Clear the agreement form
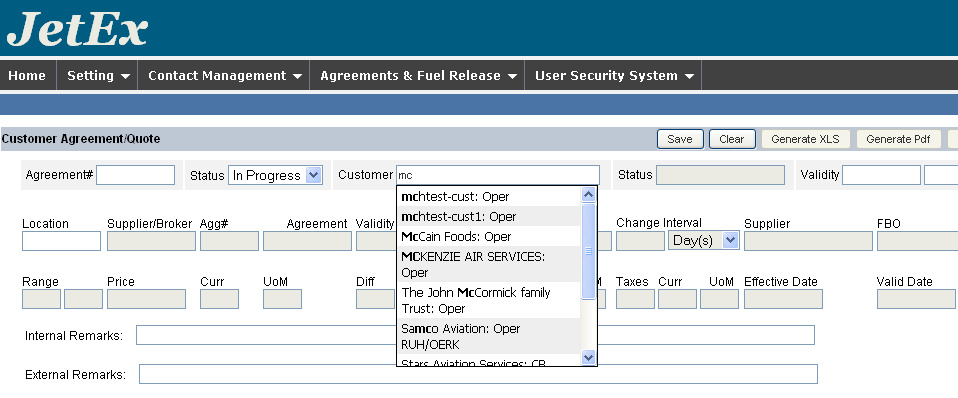 [732, 139]
